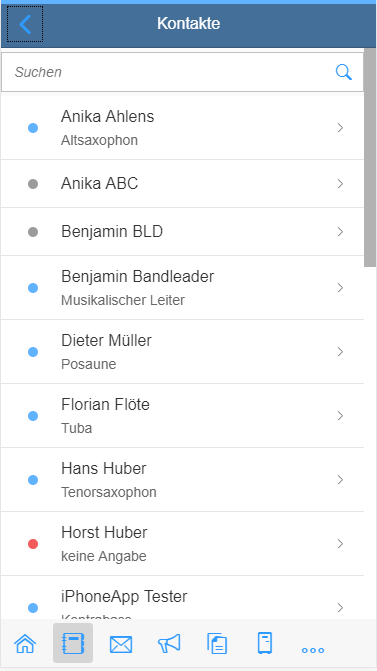The image size is (377, 671).
Task: Click the magnifying glass search icon
Action: pyautogui.click(x=343, y=72)
